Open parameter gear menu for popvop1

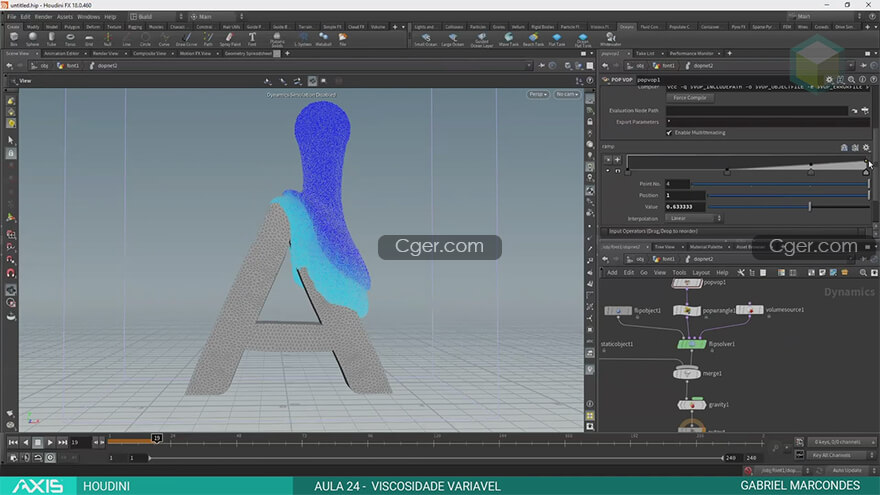pyautogui.click(x=829, y=80)
